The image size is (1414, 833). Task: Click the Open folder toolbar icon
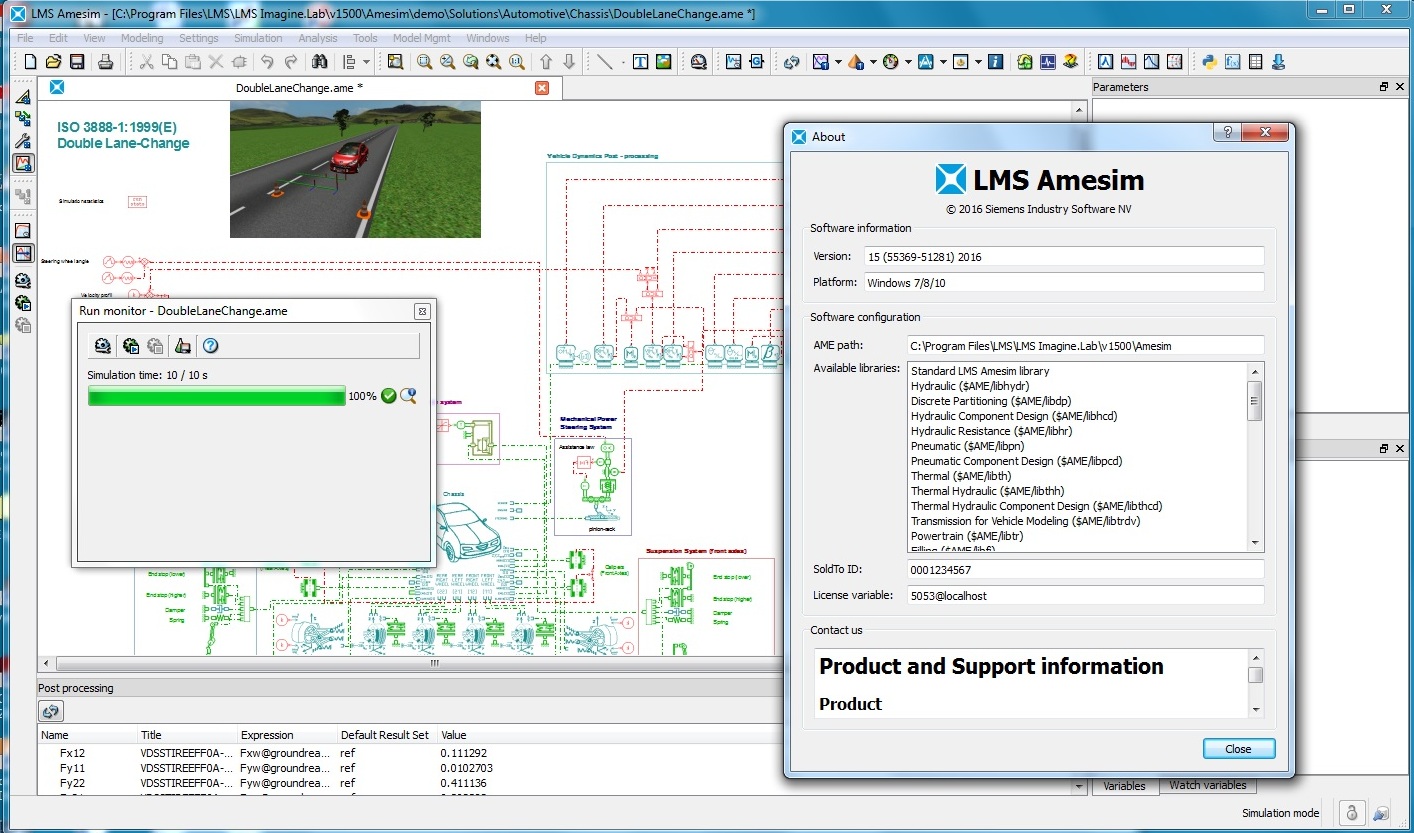(x=54, y=62)
